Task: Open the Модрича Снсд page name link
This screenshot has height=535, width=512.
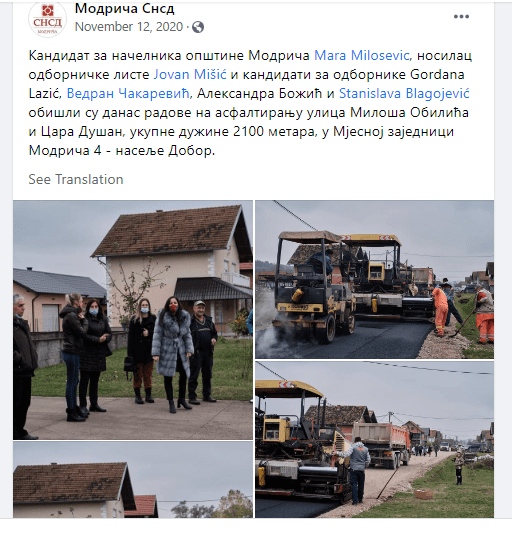Action: (125, 9)
